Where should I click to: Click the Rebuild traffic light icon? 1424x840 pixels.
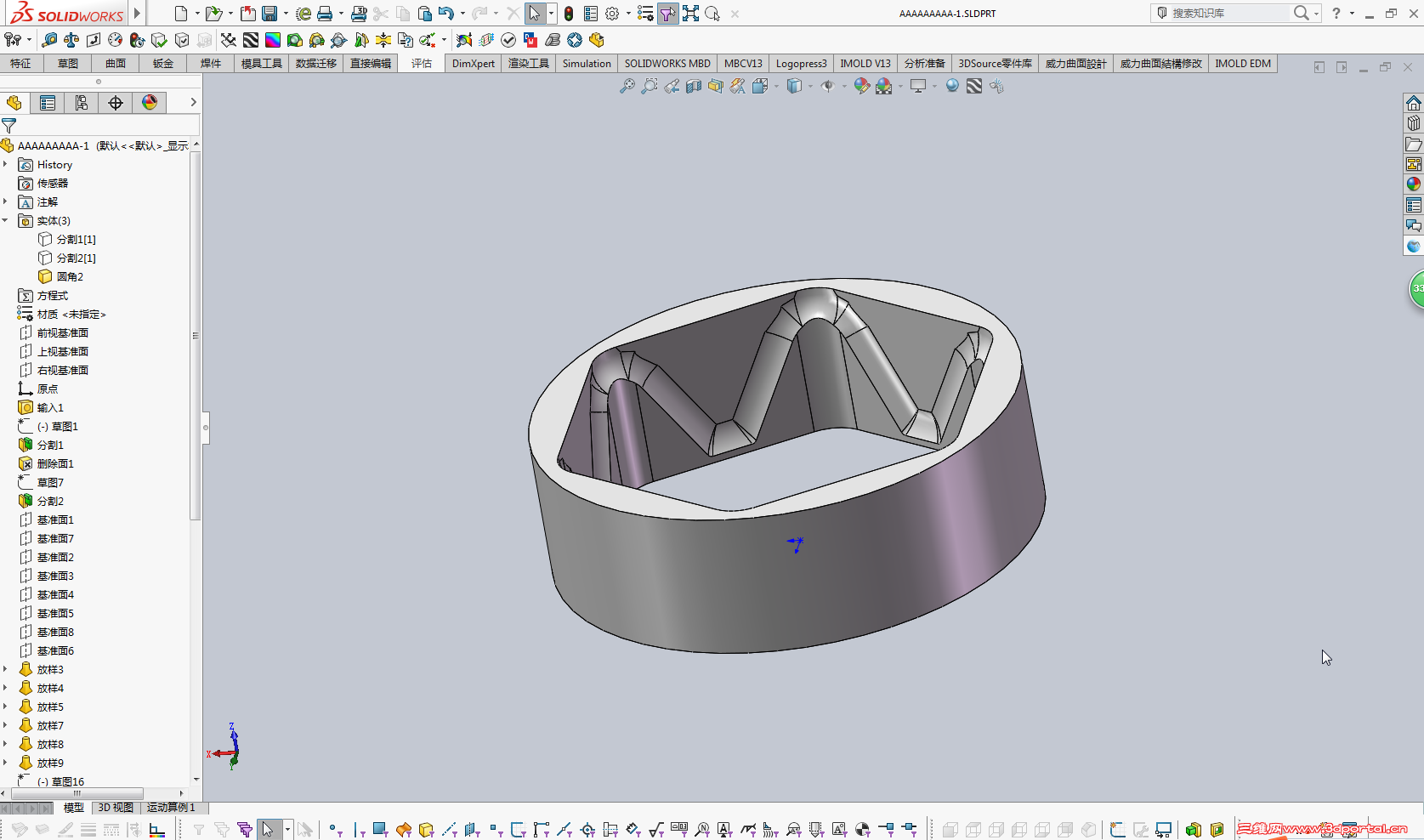tap(568, 14)
